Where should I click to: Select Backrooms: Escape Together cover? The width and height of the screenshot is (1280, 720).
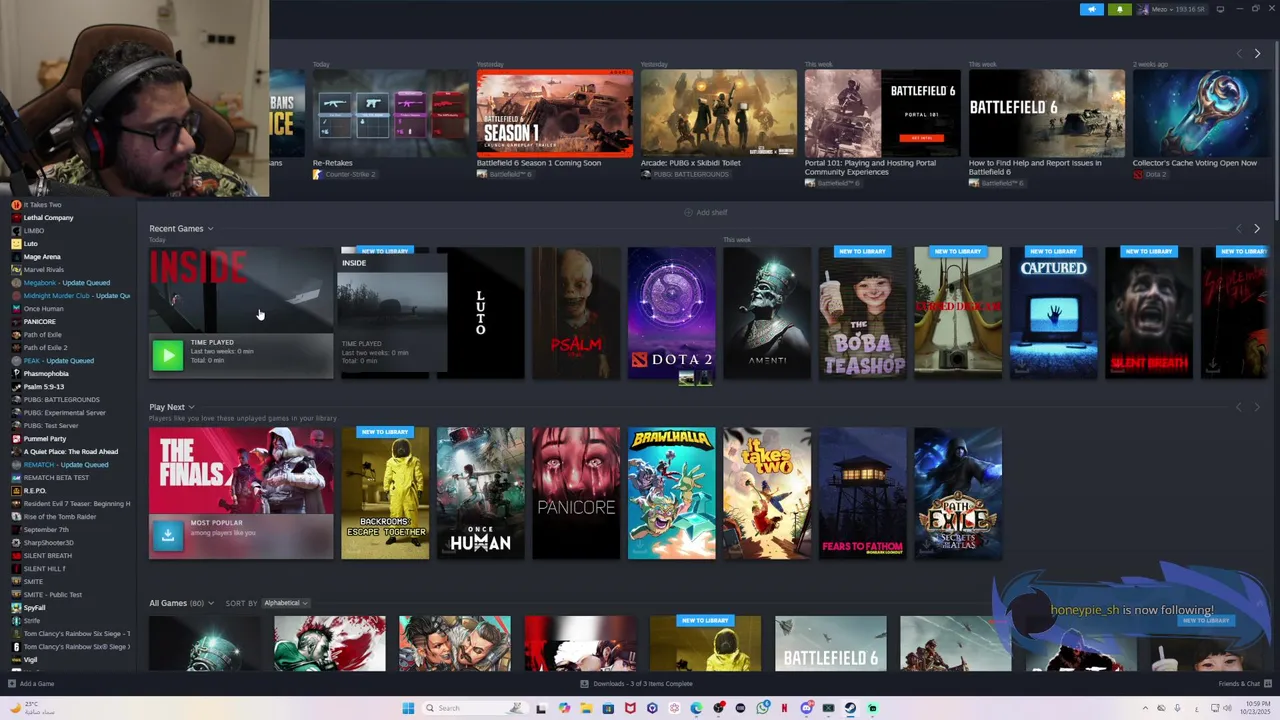pyautogui.click(x=385, y=493)
